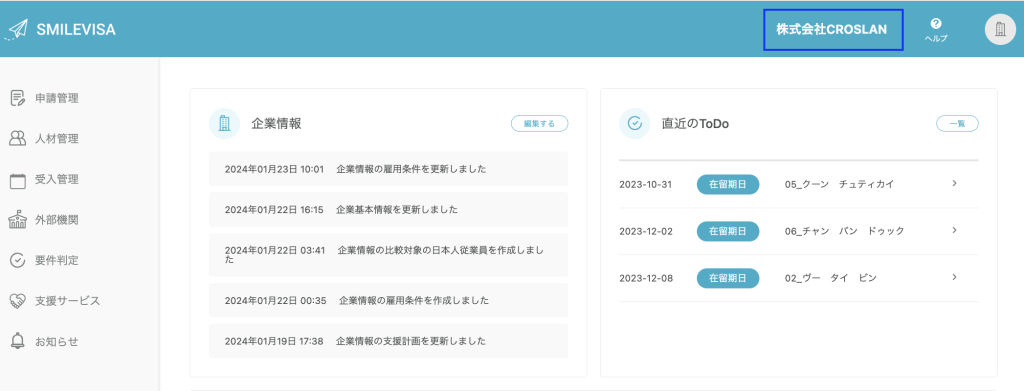Click the 在留期日 badge dated 2023-12-08

click(728, 278)
